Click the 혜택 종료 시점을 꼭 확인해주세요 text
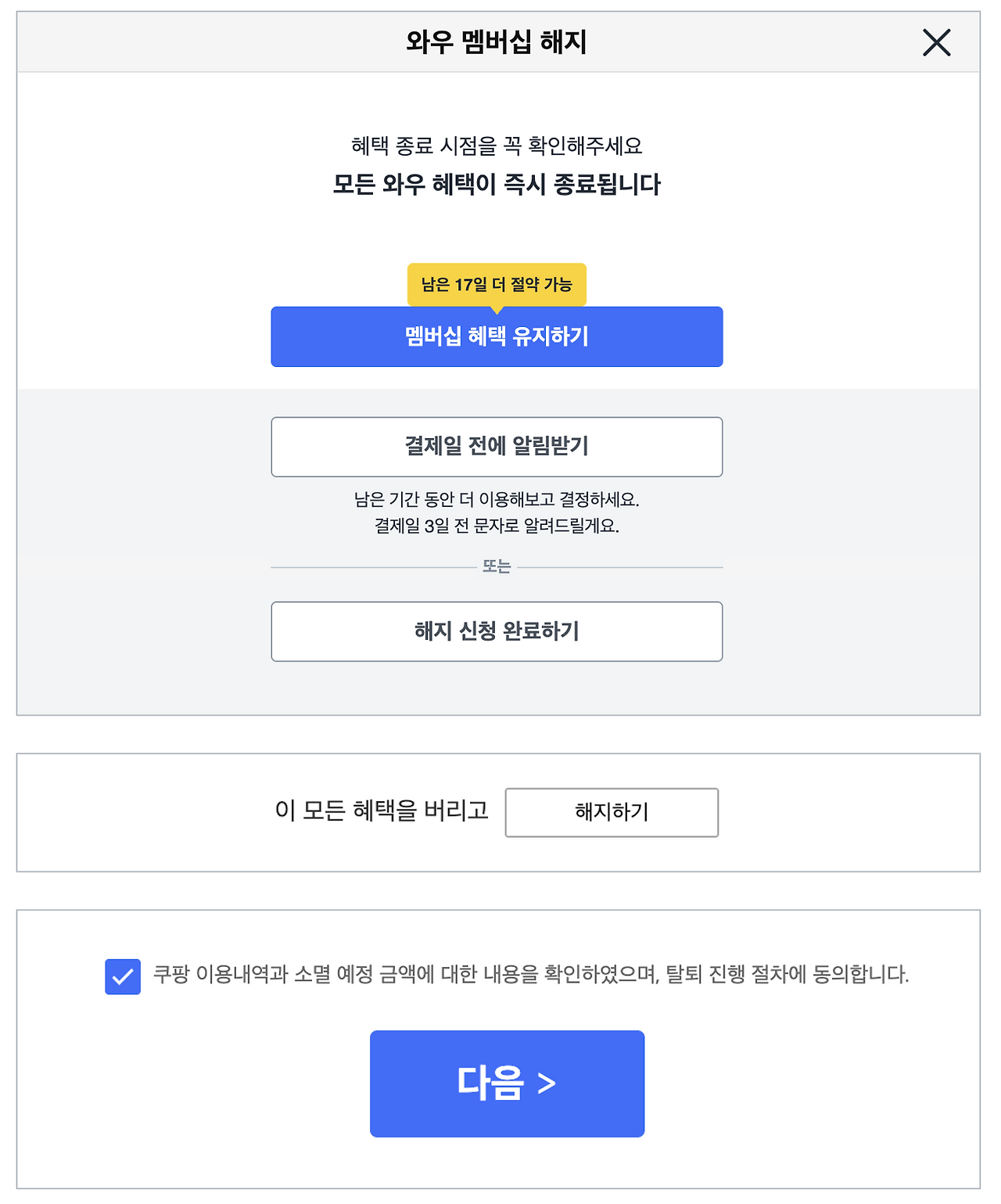 [x=497, y=146]
